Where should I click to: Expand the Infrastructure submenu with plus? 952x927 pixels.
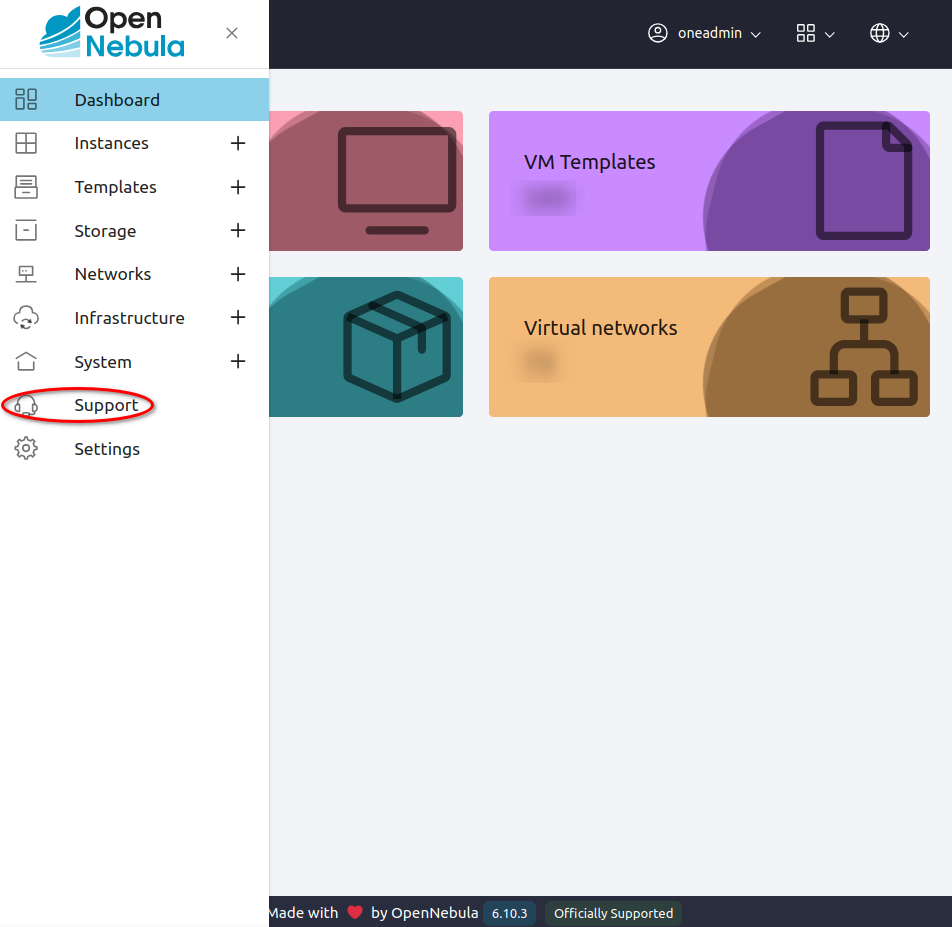click(238, 317)
